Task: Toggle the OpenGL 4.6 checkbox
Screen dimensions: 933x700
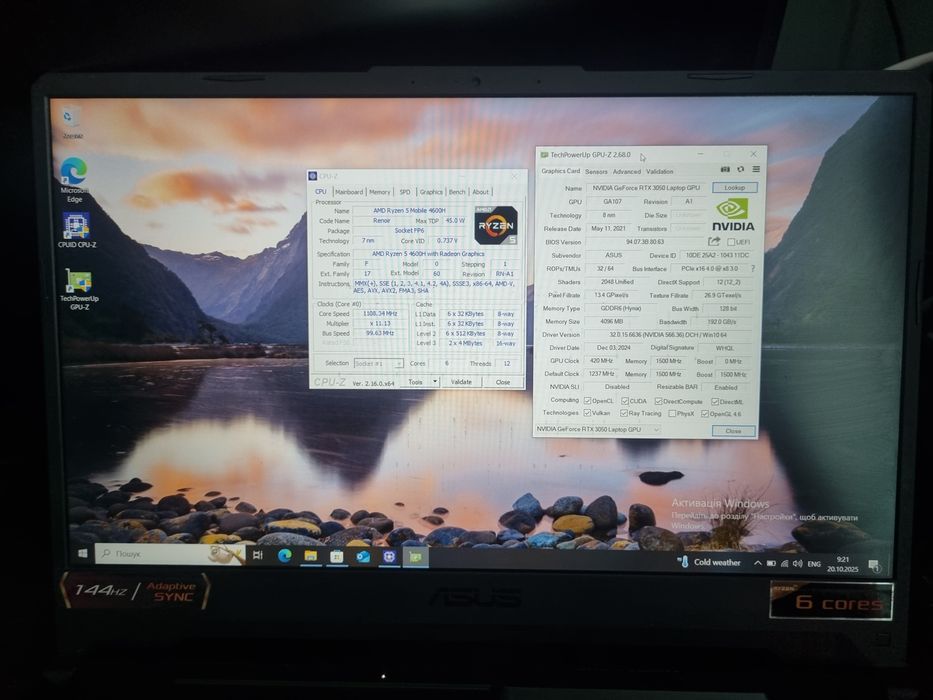Action: tap(705, 414)
